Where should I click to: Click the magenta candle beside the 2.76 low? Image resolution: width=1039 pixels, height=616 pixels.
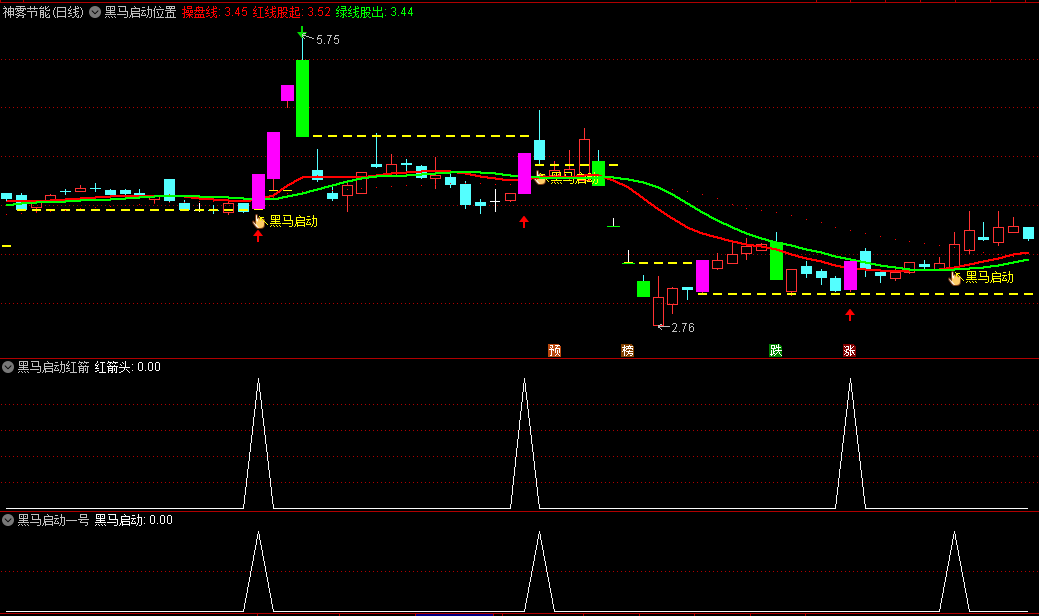point(702,276)
